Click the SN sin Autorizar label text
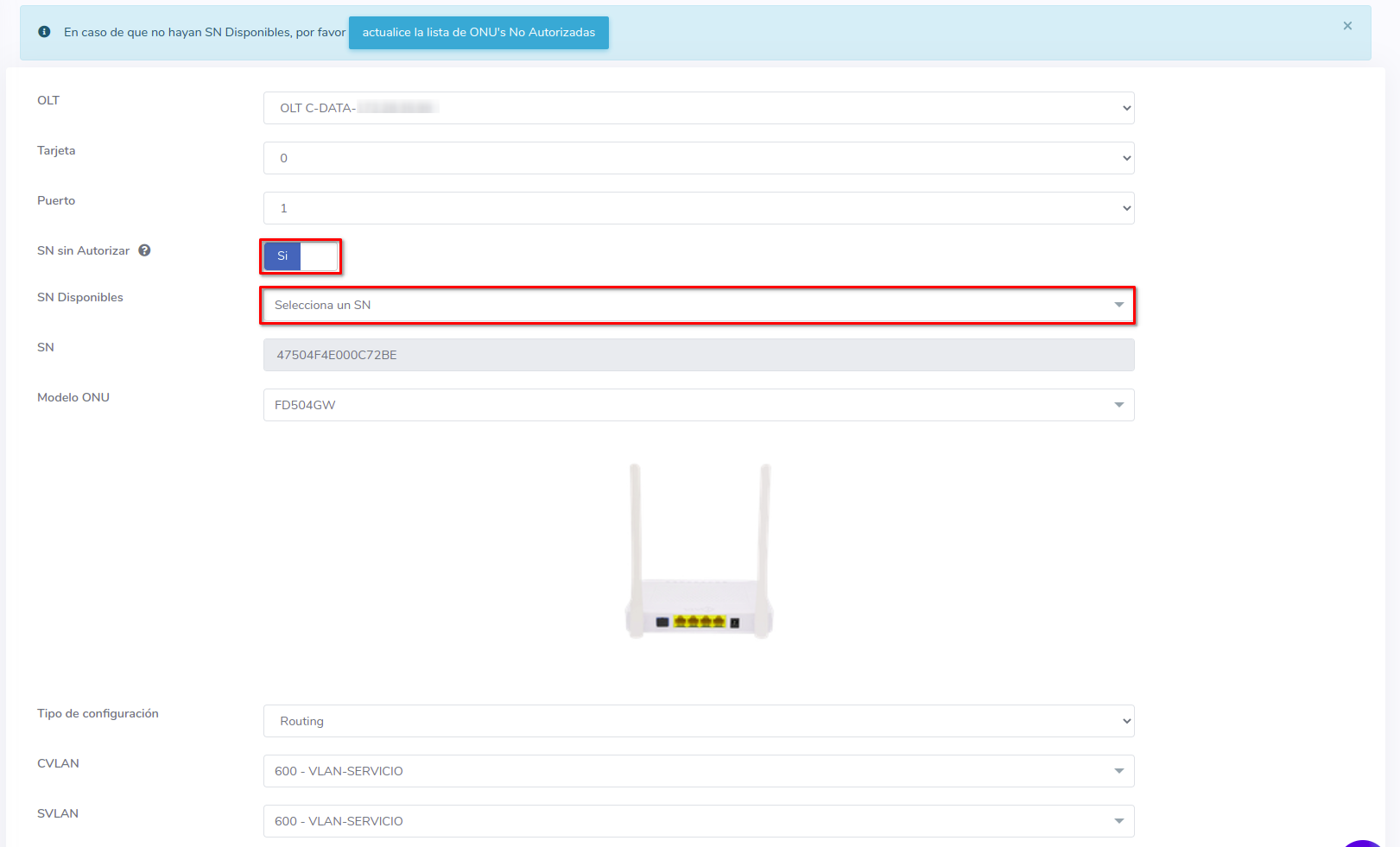This screenshot has height=847, width=1400. (83, 250)
